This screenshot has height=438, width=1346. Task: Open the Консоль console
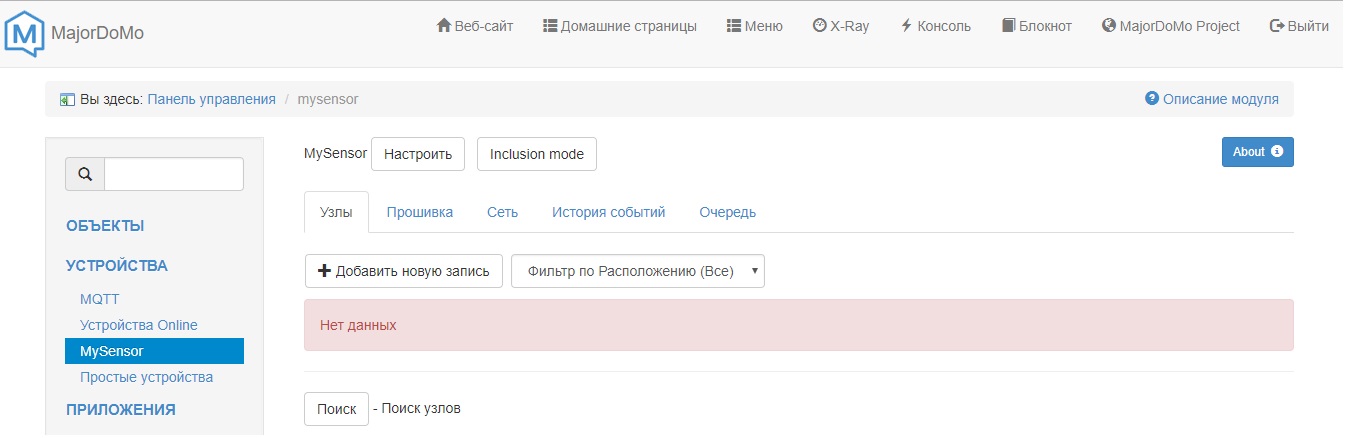click(935, 26)
